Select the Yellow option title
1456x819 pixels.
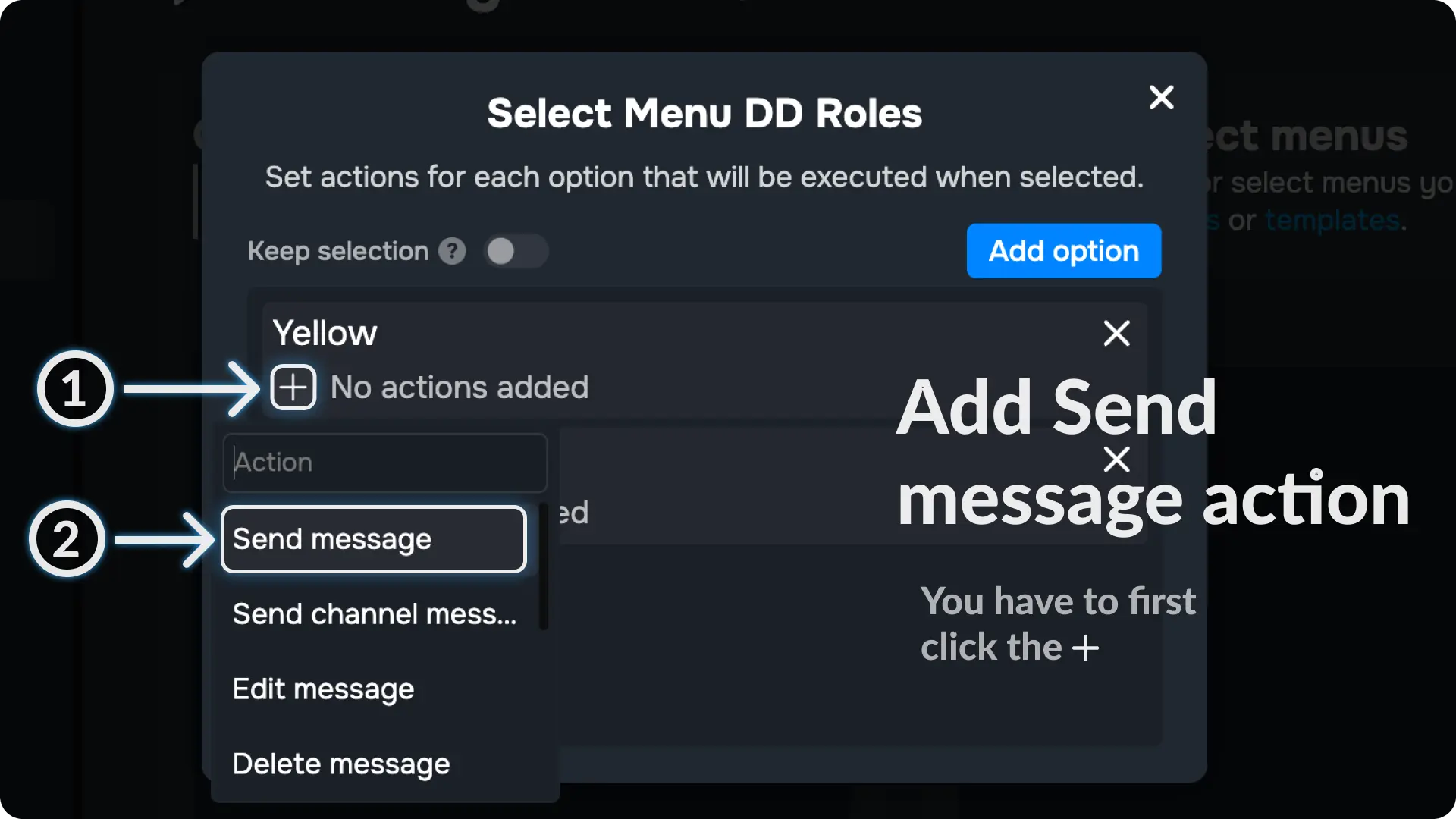325,333
